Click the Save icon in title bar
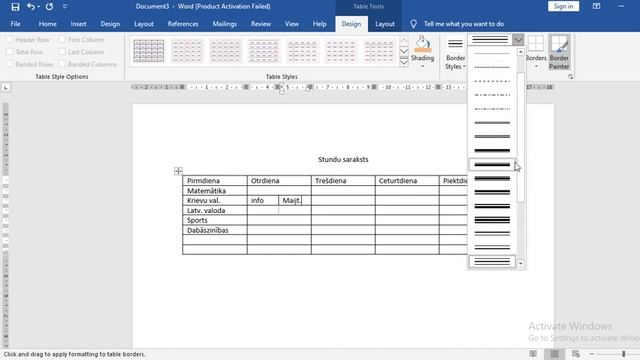The image size is (640, 360). [15, 7]
